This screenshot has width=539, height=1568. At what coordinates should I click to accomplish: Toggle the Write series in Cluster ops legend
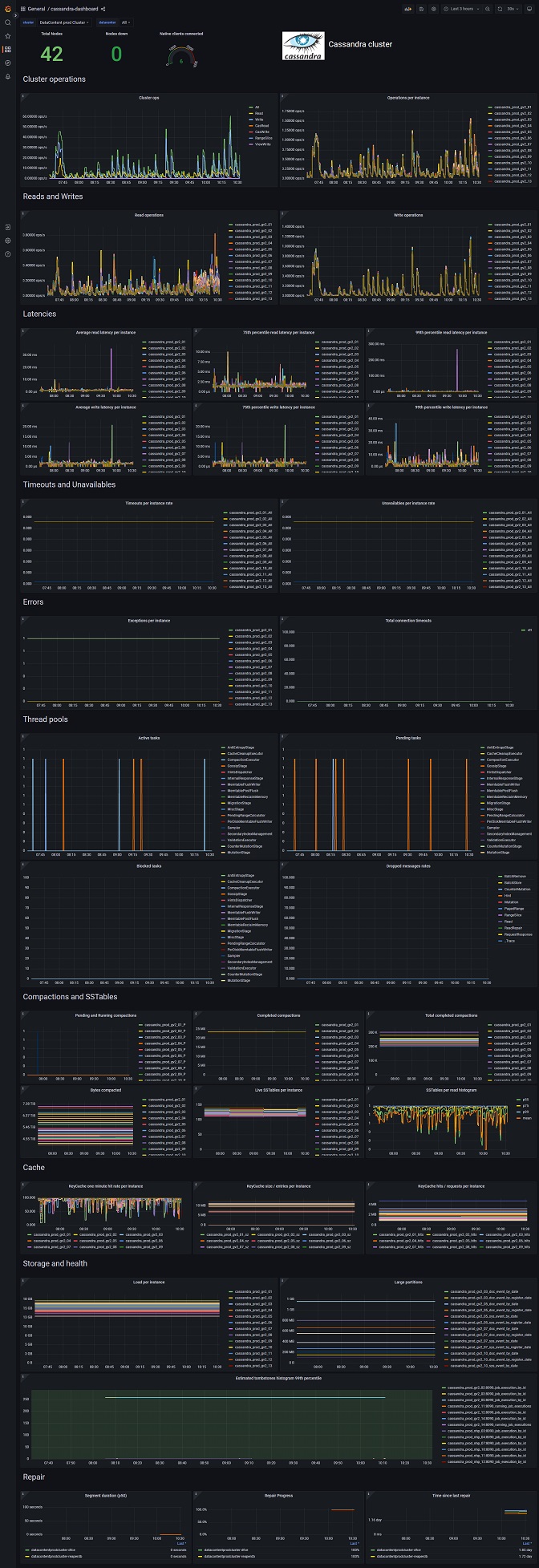click(x=257, y=120)
